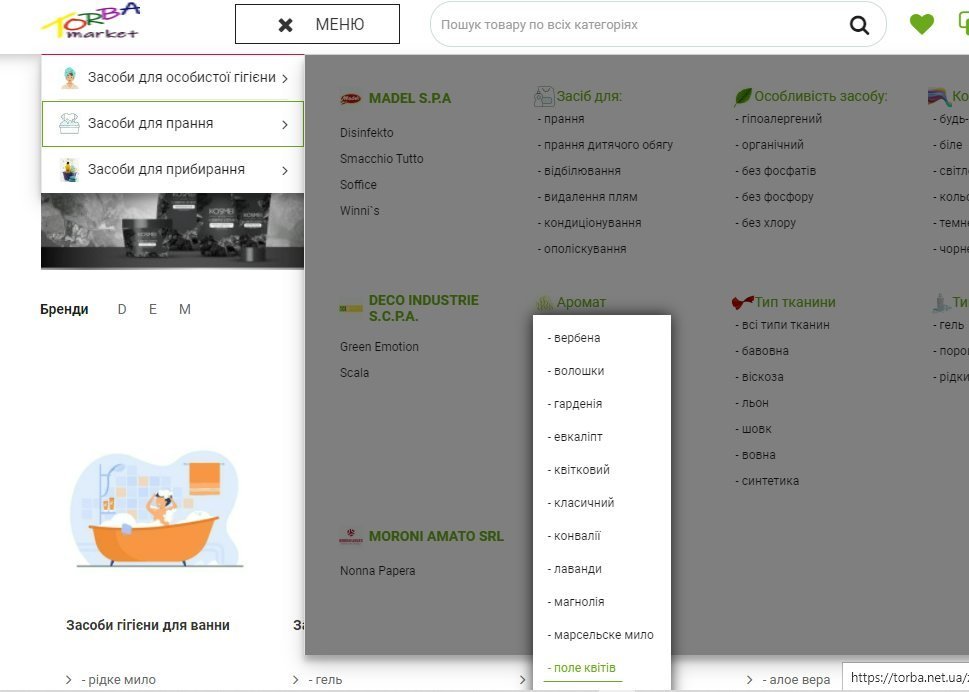Select '- ополіскування' filter
The width and height of the screenshot is (969, 692).
[x=582, y=249]
